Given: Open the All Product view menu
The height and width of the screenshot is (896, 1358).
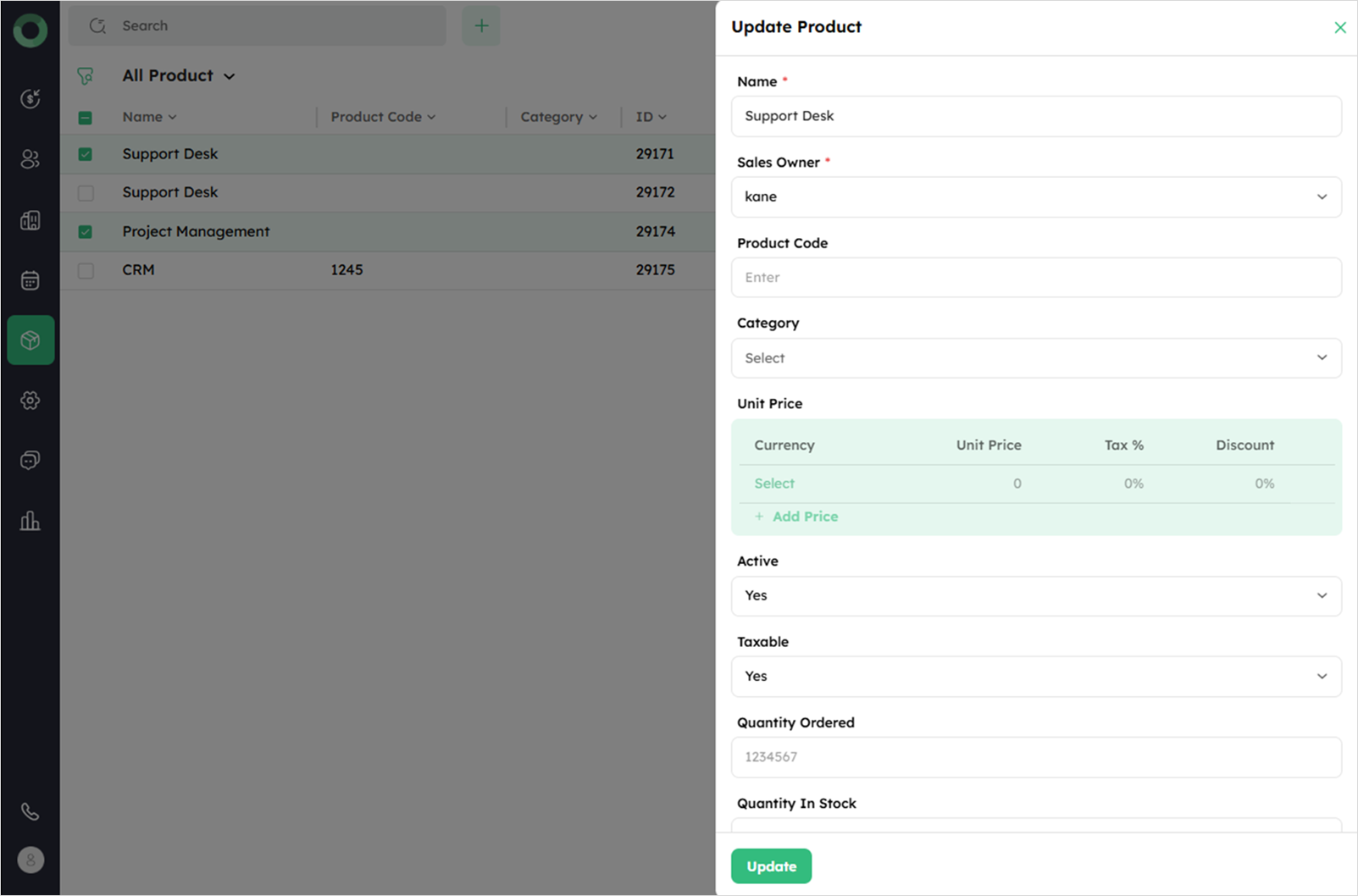Looking at the screenshot, I should [179, 76].
